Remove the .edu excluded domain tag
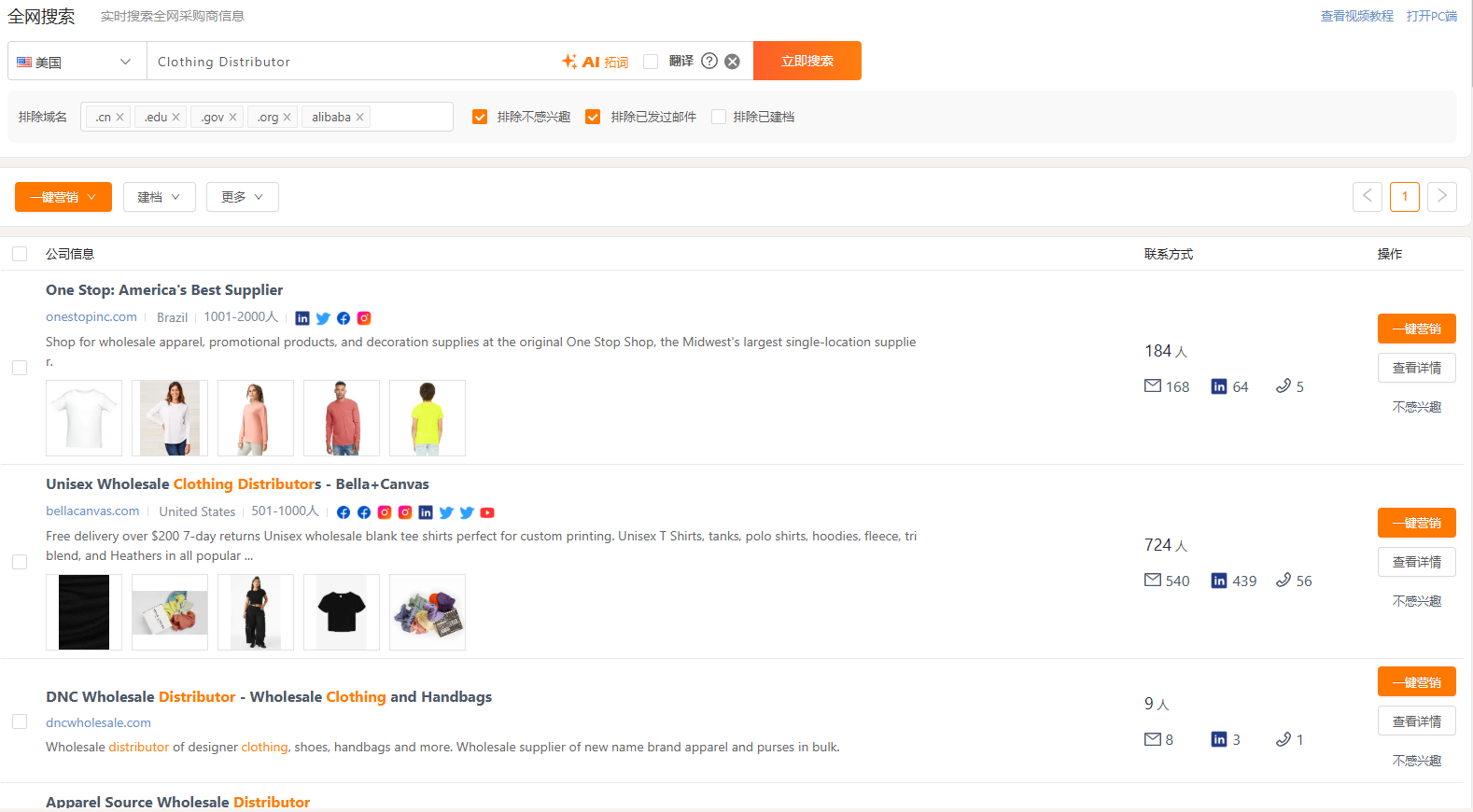This screenshot has width=1473, height=812. pos(175,117)
